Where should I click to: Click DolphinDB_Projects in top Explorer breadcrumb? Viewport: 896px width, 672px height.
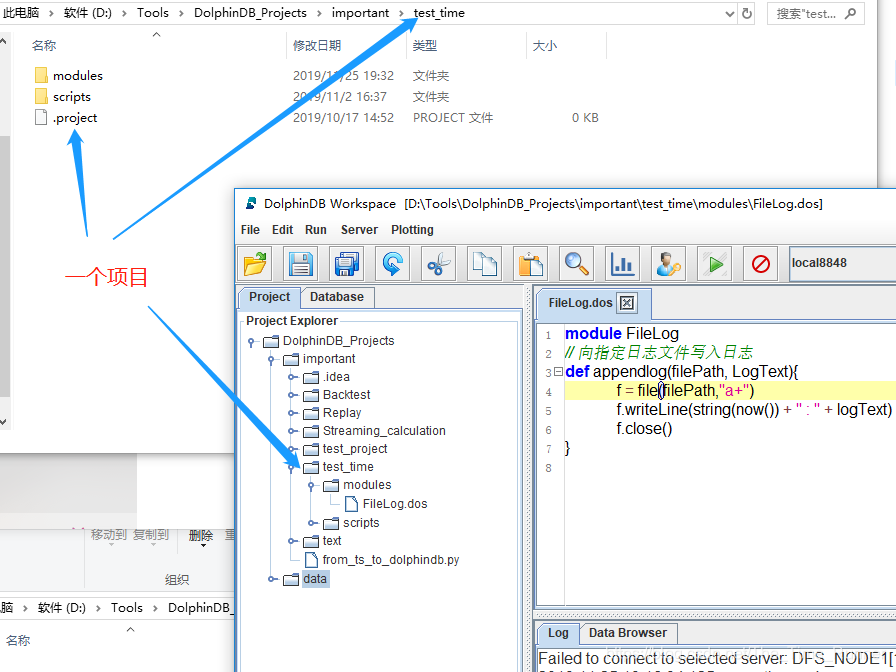(250, 13)
